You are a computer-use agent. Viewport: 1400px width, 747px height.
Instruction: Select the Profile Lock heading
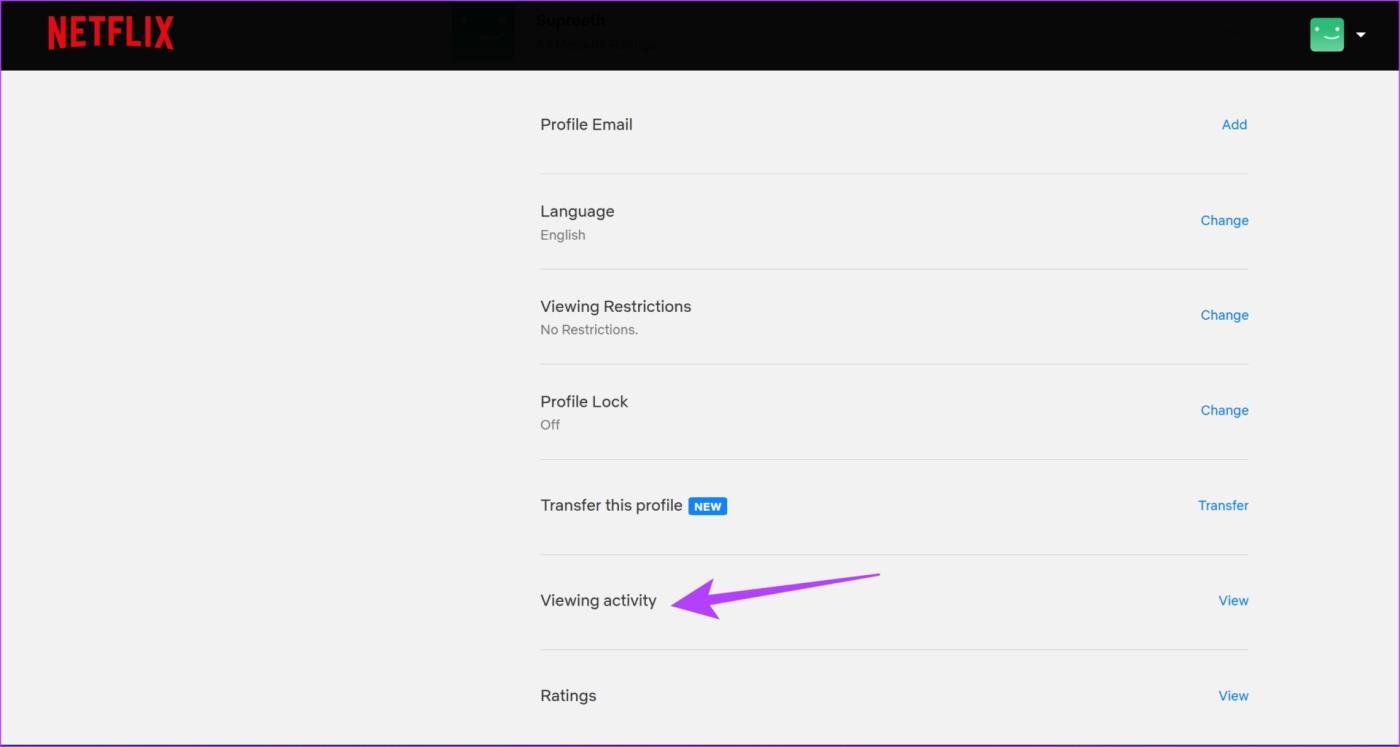tap(584, 402)
